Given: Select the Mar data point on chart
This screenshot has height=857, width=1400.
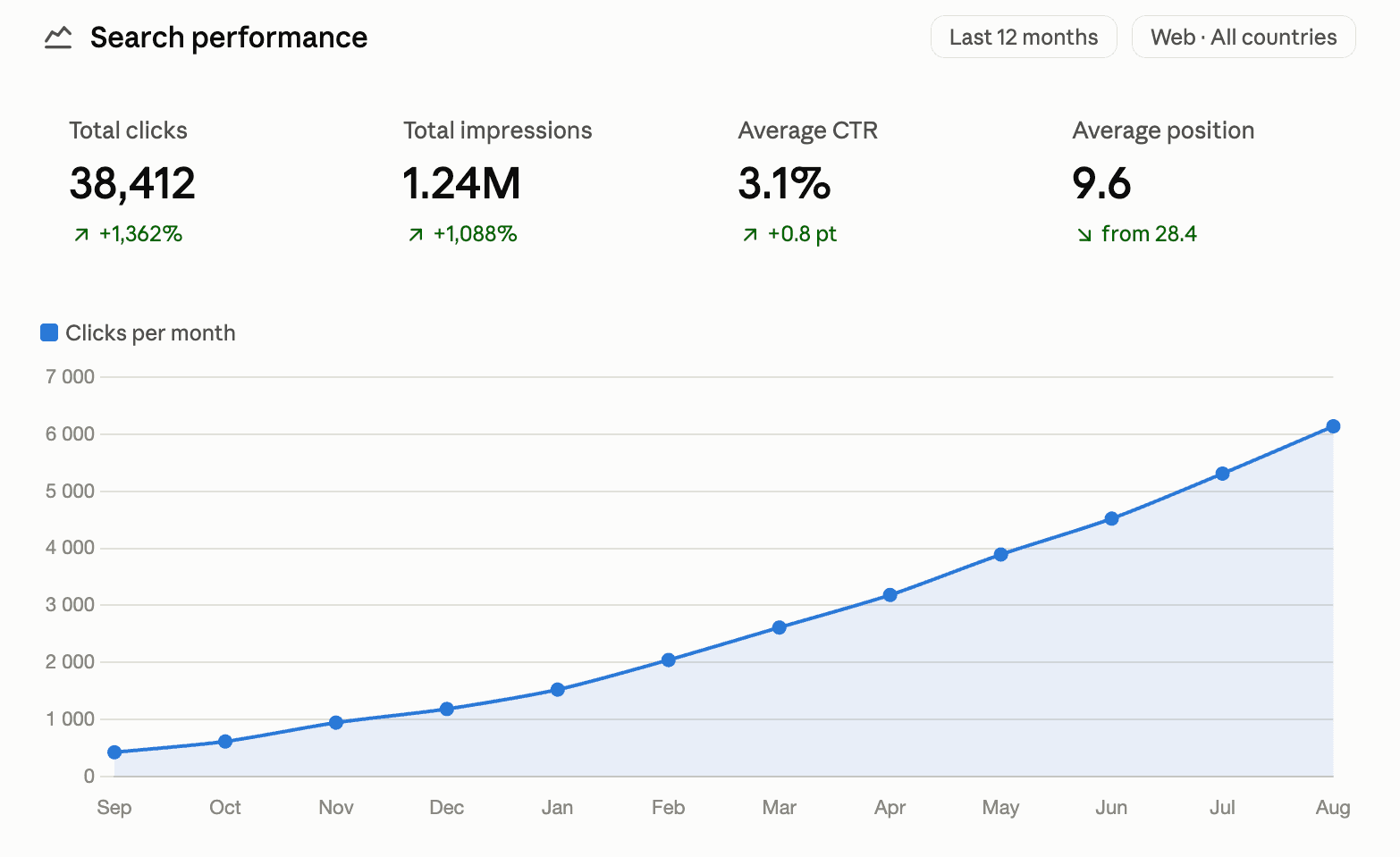Looking at the screenshot, I should point(780,627).
